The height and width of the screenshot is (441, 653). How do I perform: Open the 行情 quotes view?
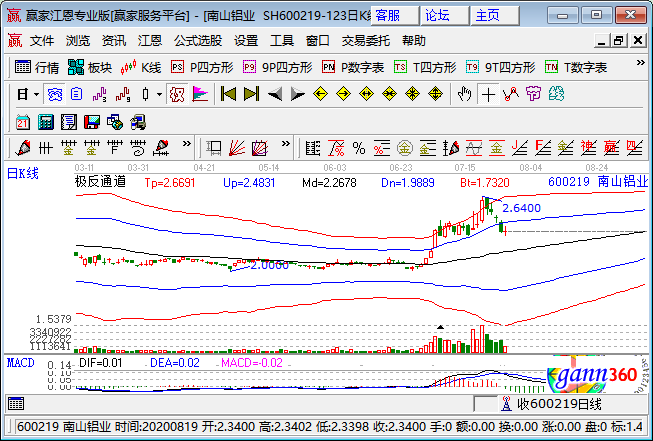(37, 67)
